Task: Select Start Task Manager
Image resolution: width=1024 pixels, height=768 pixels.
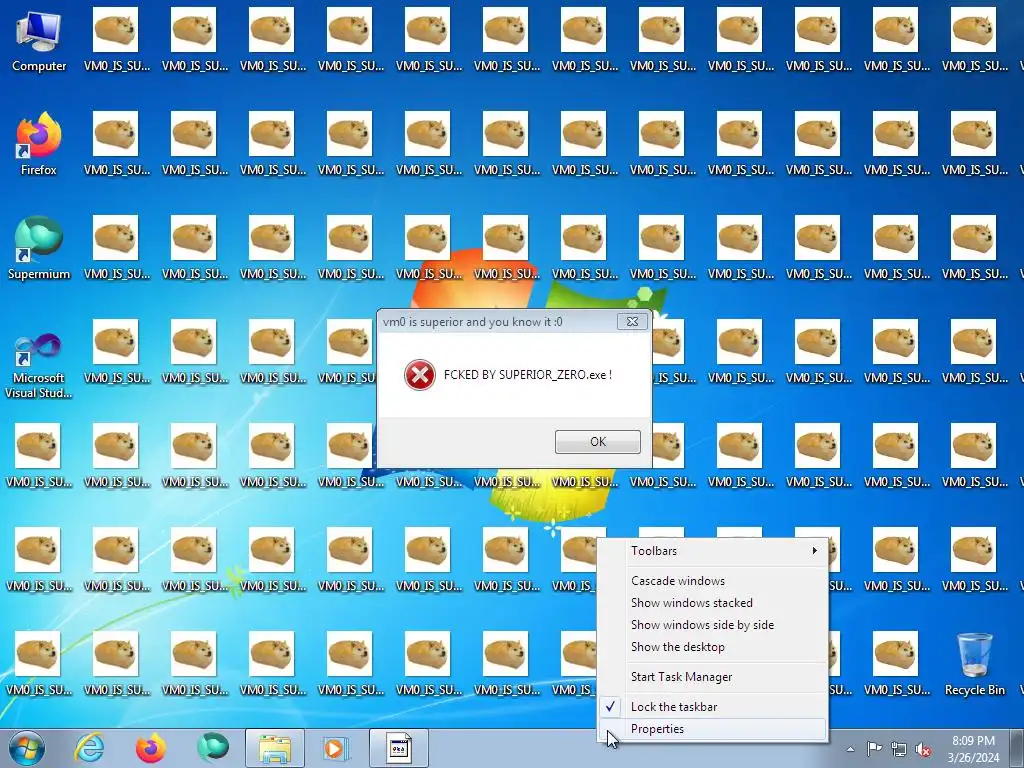Action: click(713, 677)
